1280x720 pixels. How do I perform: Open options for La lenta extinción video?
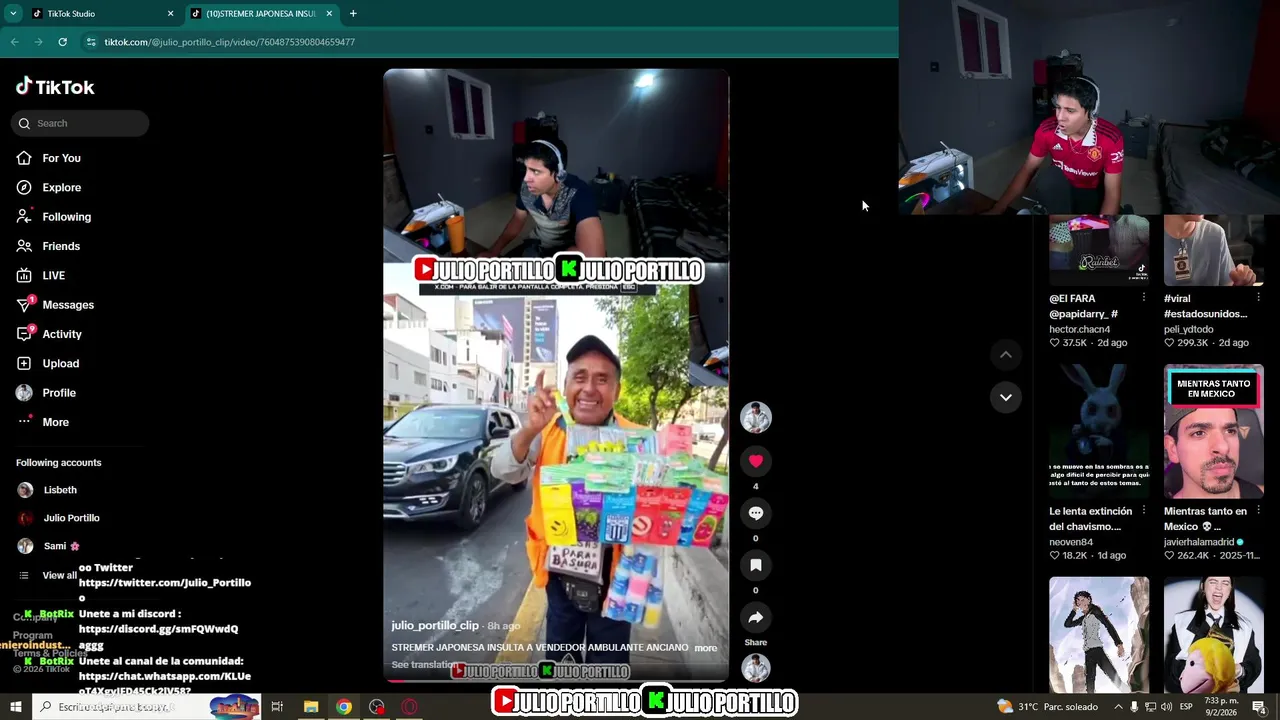1144,511
